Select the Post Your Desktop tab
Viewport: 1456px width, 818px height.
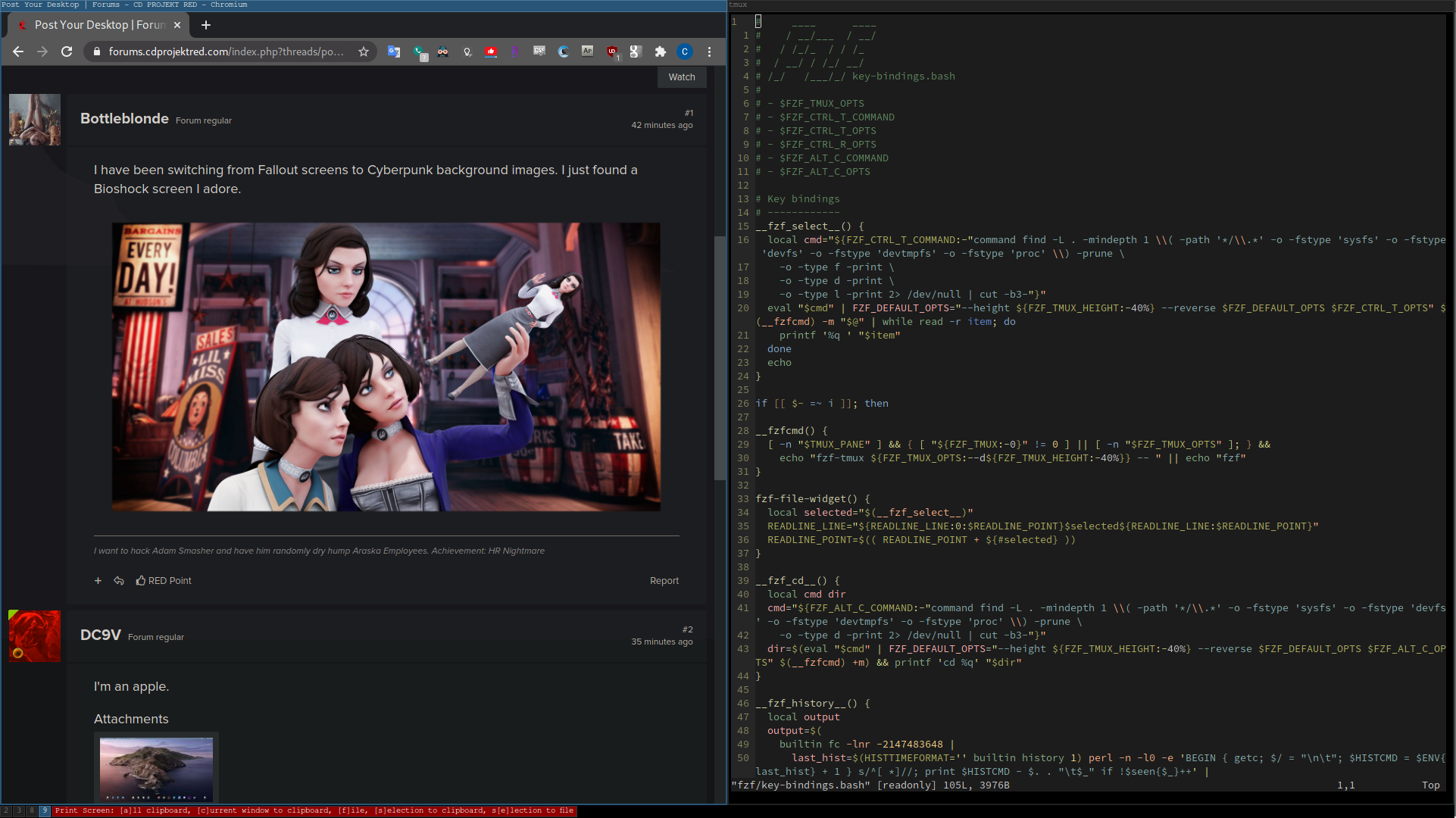coord(97,25)
